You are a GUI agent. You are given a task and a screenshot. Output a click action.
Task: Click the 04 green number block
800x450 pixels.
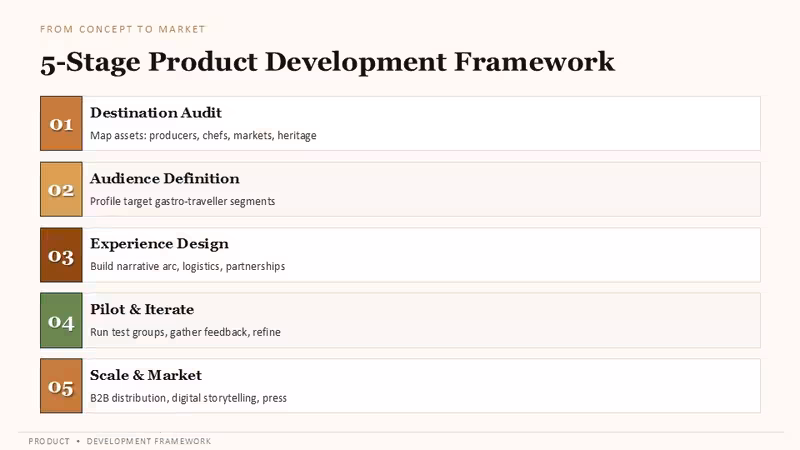point(61,320)
